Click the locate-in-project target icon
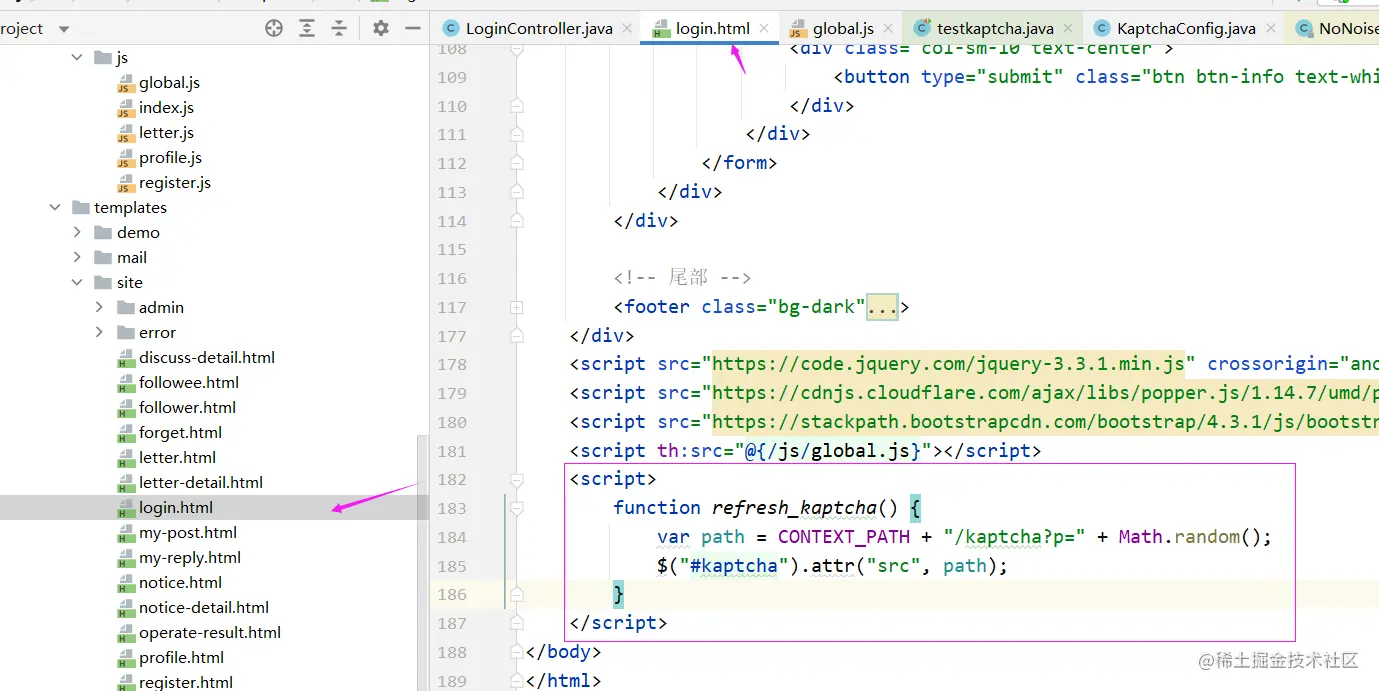The height and width of the screenshot is (691, 1379). tap(274, 28)
